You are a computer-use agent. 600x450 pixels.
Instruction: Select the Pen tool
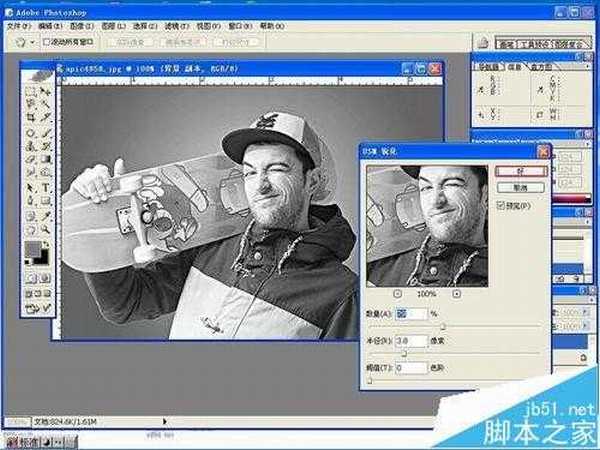(31, 201)
